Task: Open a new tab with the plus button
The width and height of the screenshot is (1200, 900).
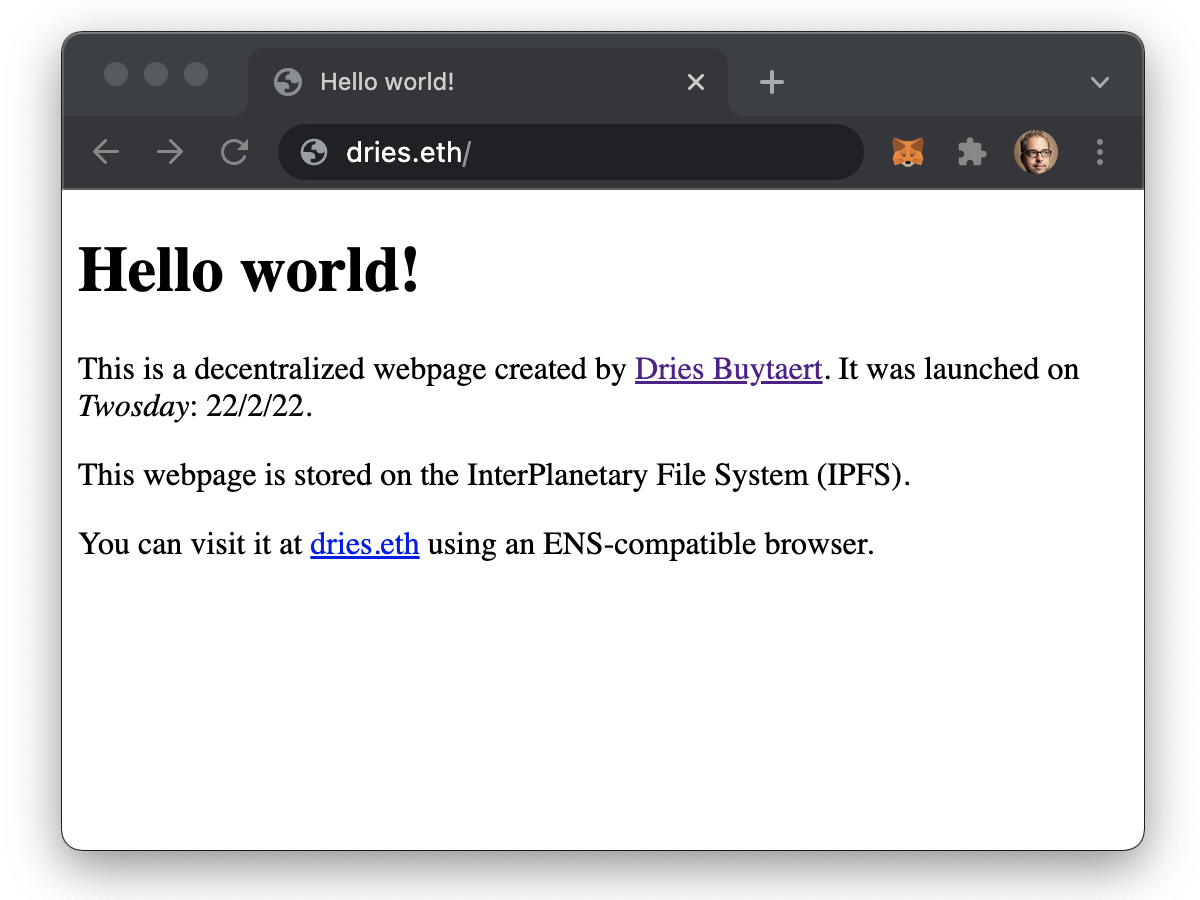Action: click(x=771, y=82)
